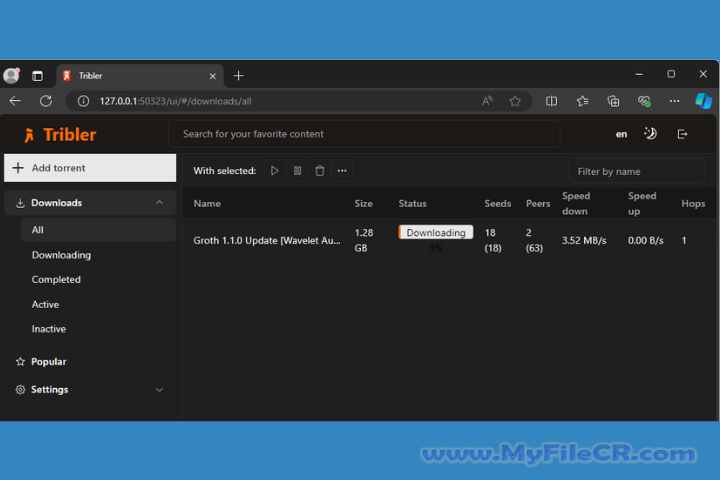Change language via 'en' selector
The image size is (720, 480).
pyautogui.click(x=621, y=134)
